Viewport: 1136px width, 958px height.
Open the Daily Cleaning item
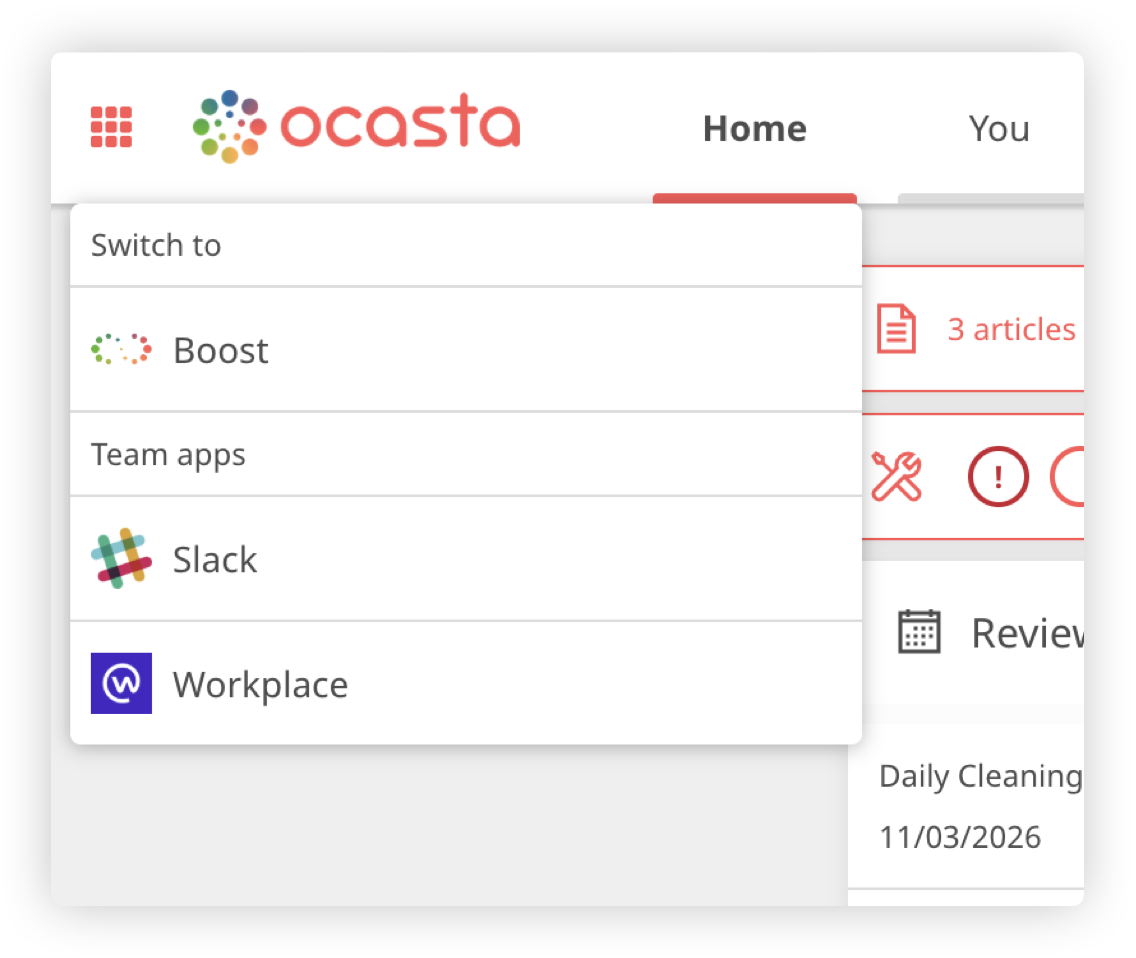(980, 776)
